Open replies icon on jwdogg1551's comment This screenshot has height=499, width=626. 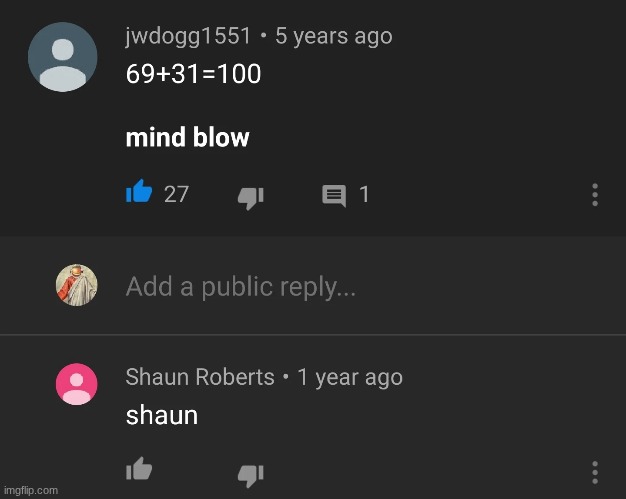334,196
